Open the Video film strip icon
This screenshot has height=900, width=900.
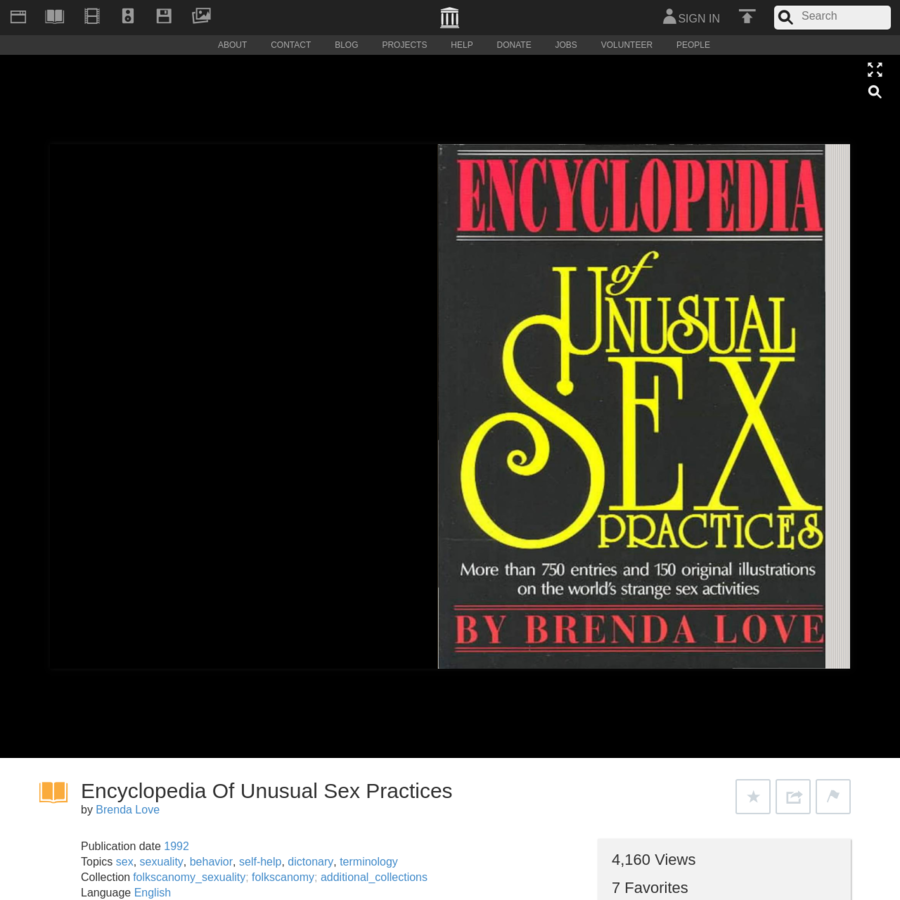pos(92,17)
